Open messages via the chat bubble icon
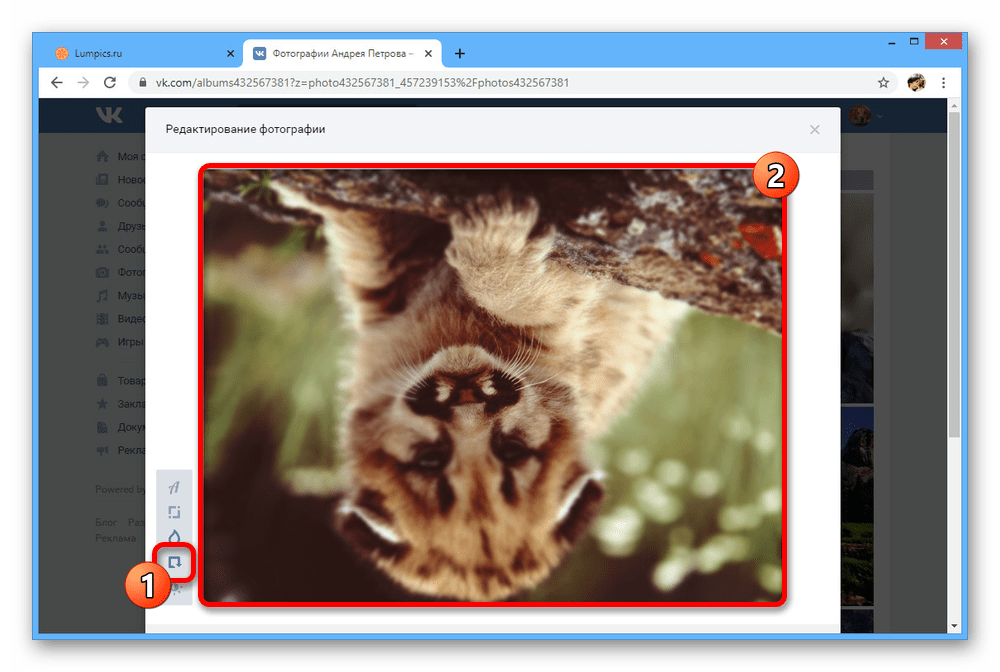1000x672 pixels. 102,203
